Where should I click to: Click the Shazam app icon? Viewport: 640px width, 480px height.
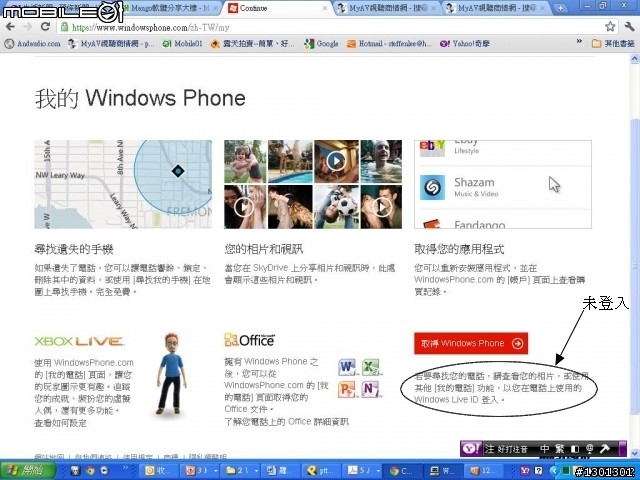click(432, 187)
